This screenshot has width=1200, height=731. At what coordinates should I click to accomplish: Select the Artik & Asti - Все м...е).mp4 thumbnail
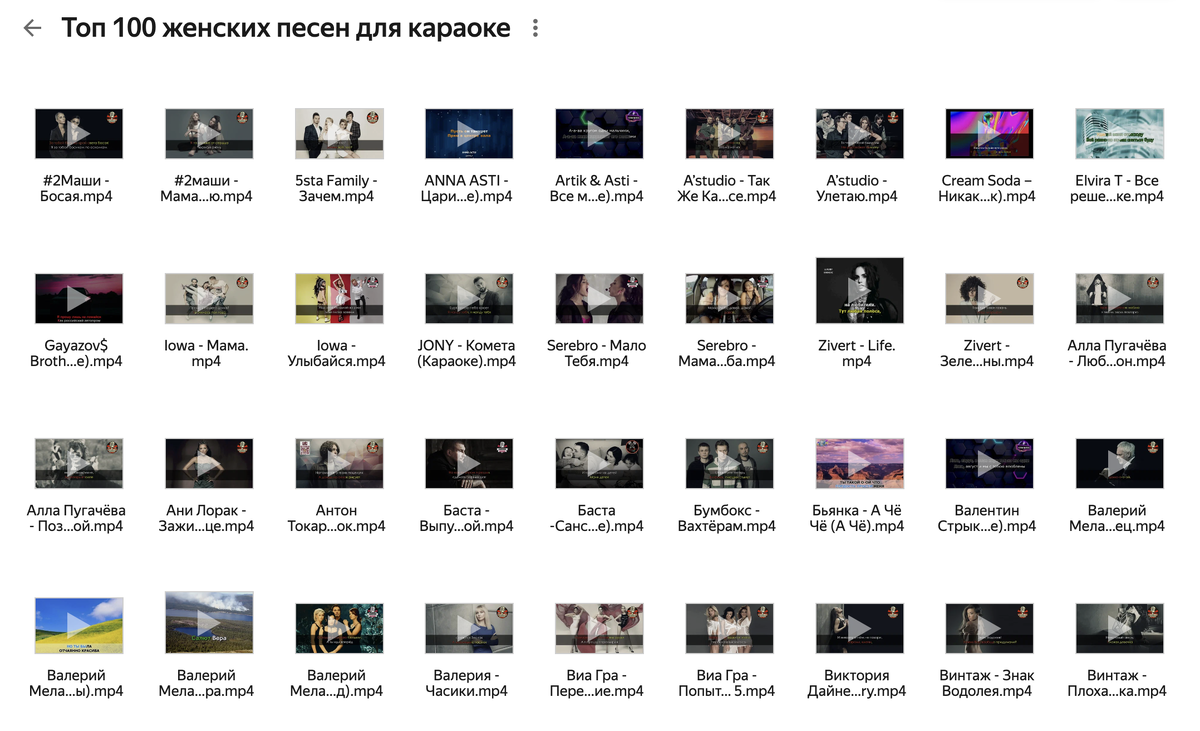click(x=599, y=134)
